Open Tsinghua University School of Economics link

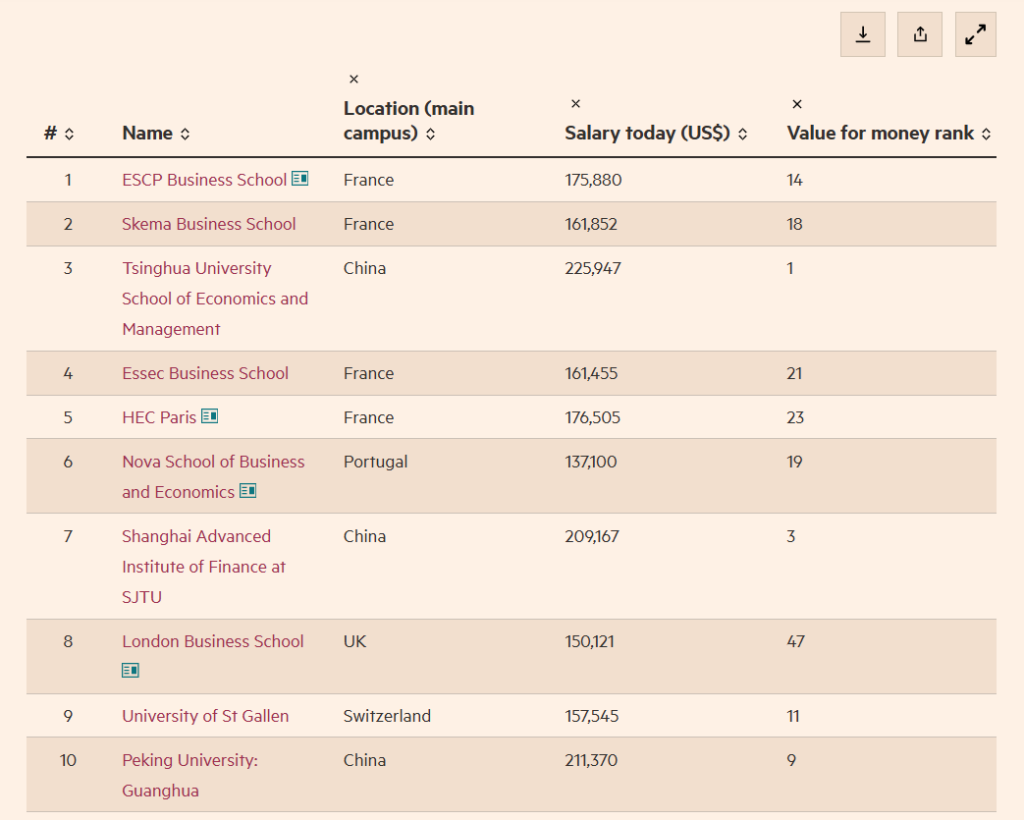click(215, 298)
